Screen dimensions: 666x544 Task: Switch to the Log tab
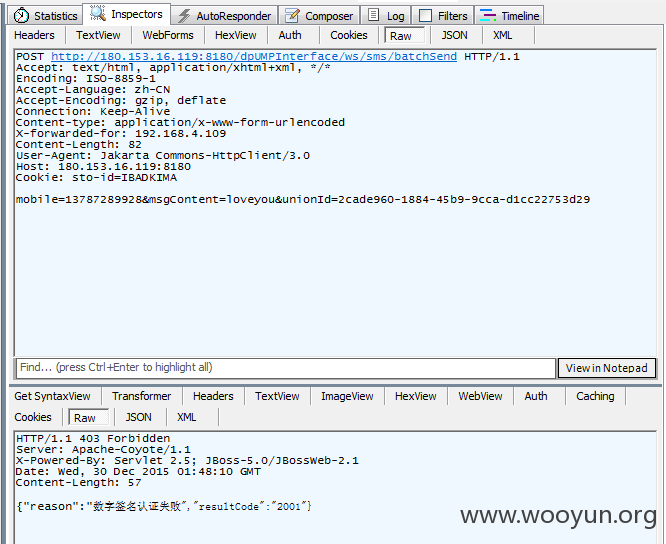[x=386, y=16]
